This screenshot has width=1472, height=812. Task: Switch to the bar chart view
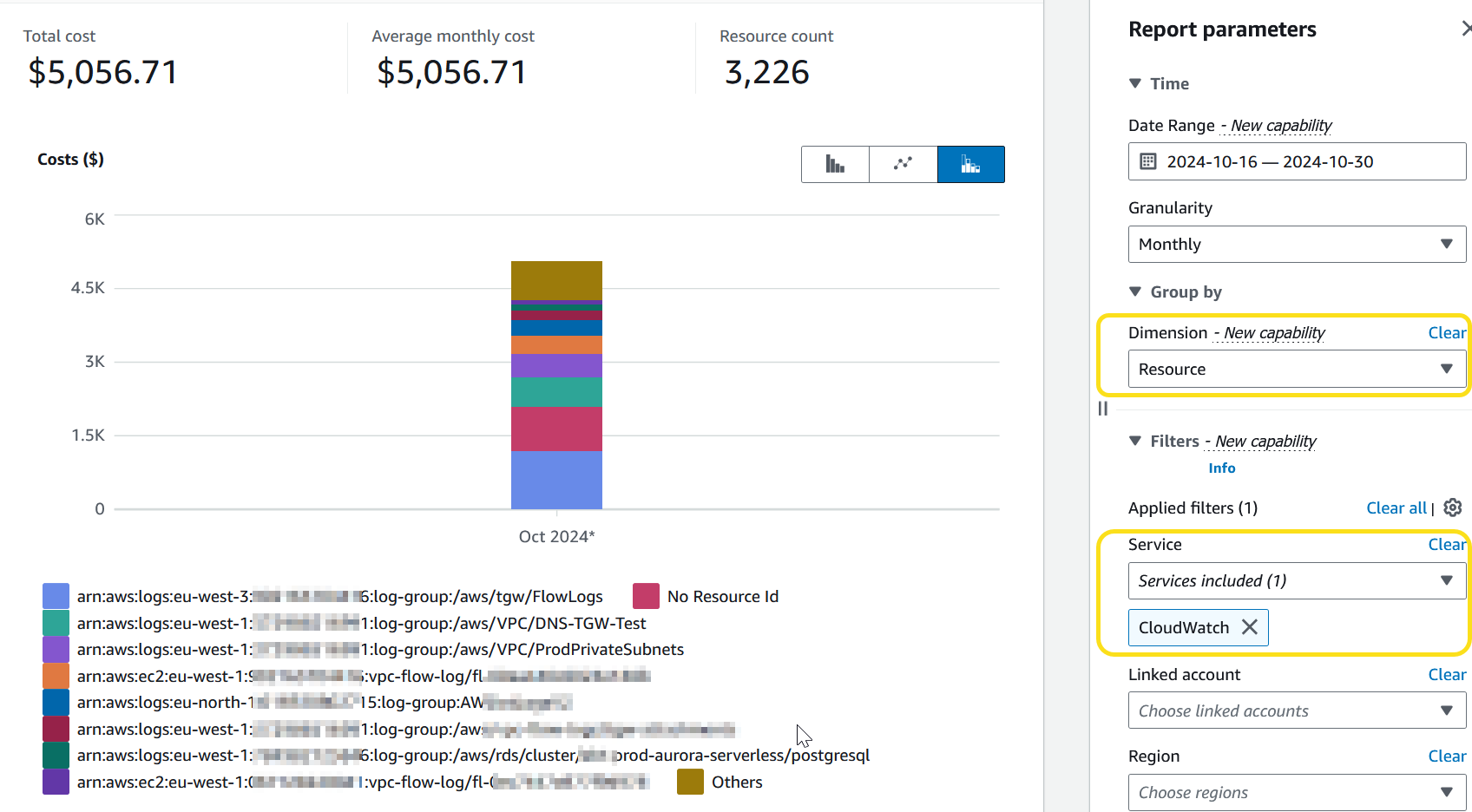834,164
